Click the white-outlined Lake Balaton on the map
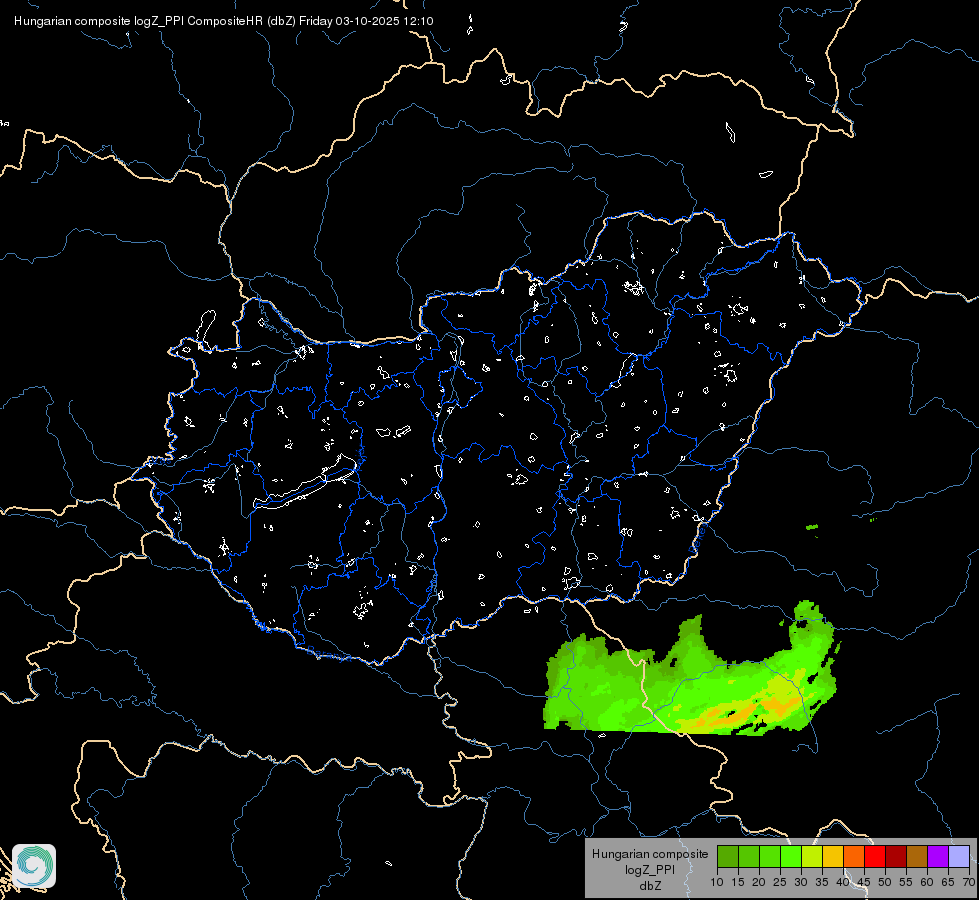979x900 pixels. click(x=305, y=482)
